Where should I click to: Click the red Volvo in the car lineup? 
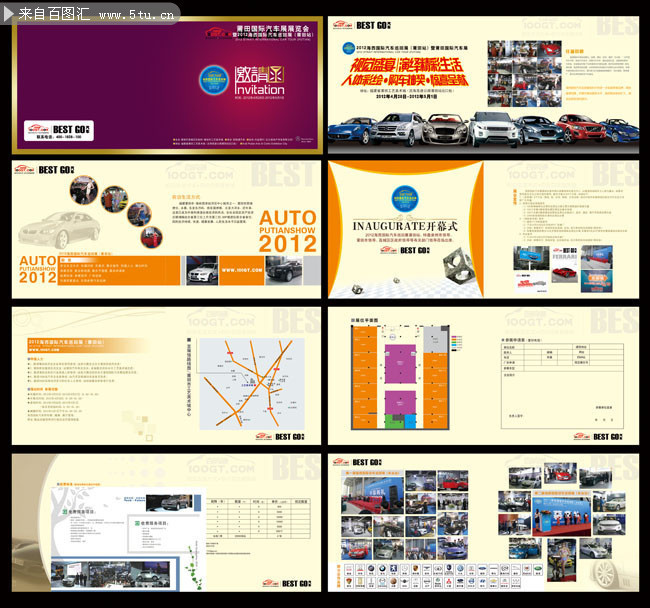pos(581,128)
